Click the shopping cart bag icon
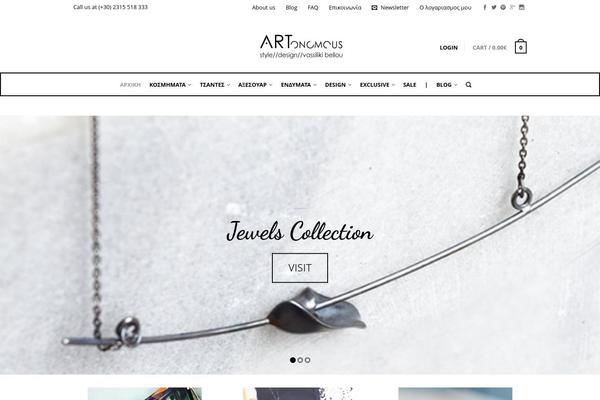The width and height of the screenshot is (600, 400). click(520, 47)
